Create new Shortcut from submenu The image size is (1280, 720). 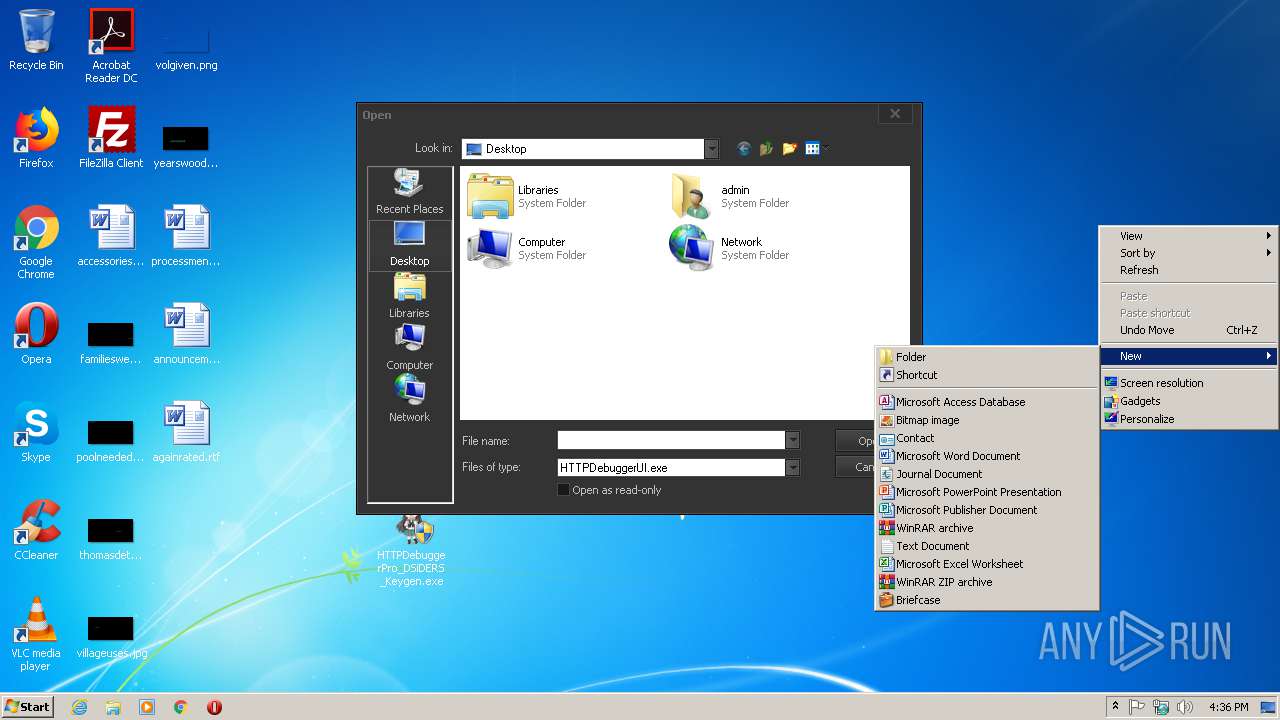pyautogui.click(x=986, y=375)
